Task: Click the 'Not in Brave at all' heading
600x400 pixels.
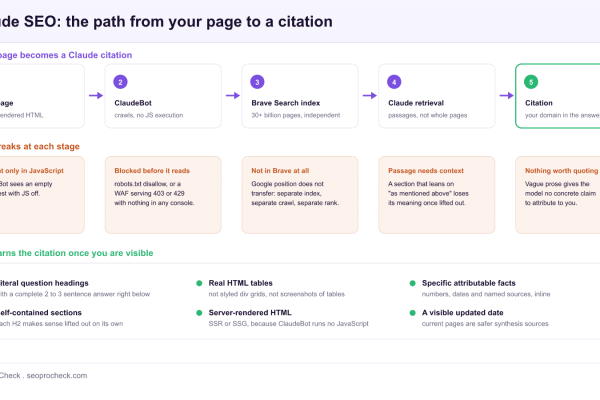Action: coord(280,171)
